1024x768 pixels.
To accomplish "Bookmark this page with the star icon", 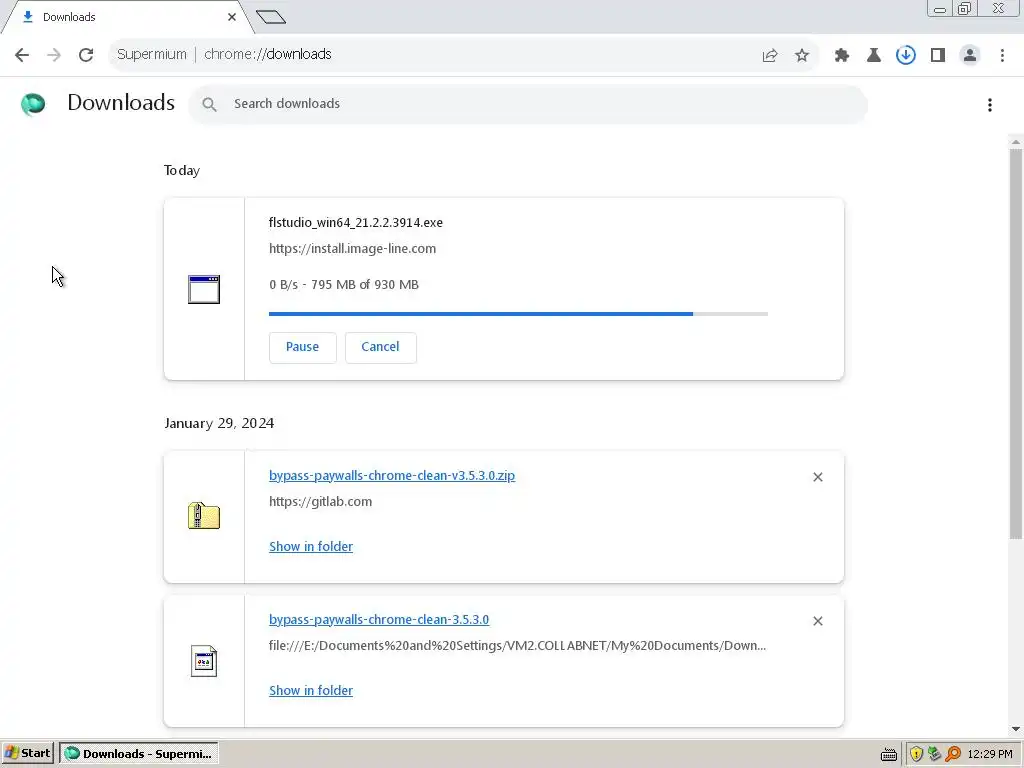I will tap(802, 56).
